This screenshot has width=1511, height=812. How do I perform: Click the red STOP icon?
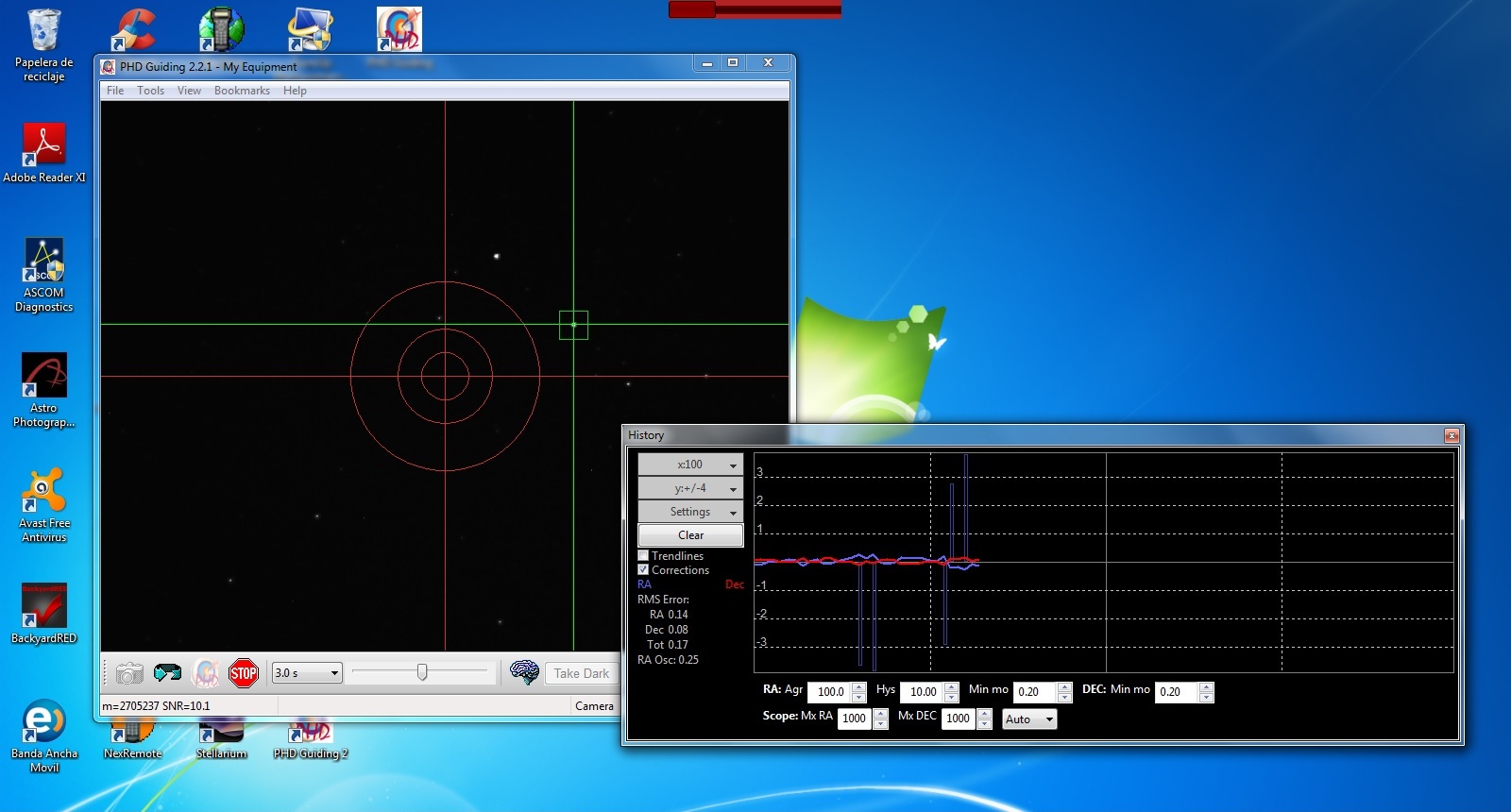tap(244, 673)
